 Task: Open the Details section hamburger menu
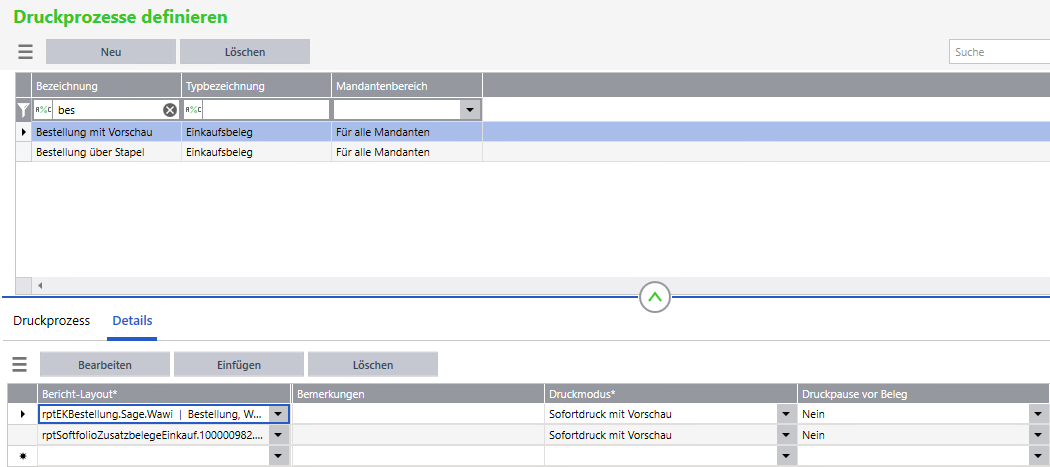[20, 365]
